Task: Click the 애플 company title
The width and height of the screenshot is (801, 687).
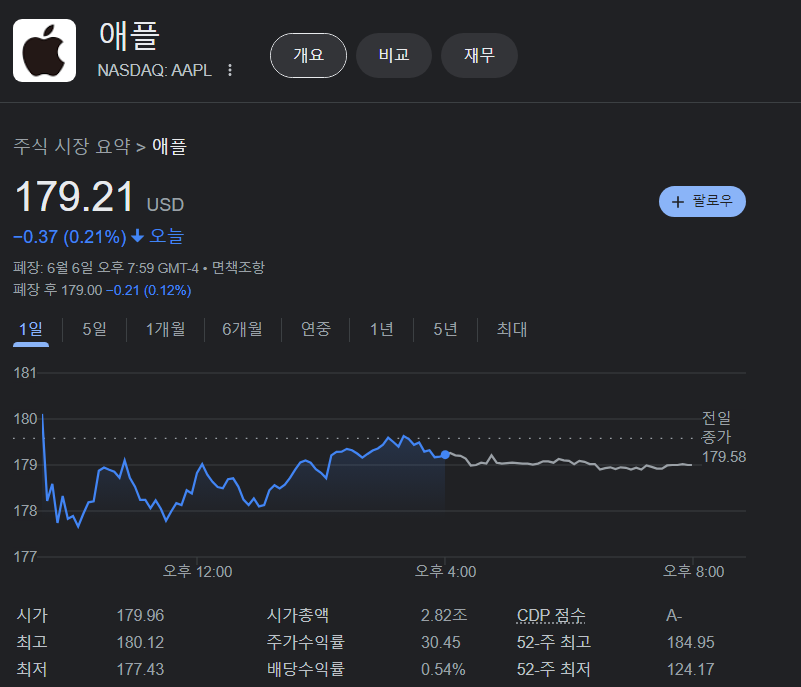Action: click(x=130, y=36)
